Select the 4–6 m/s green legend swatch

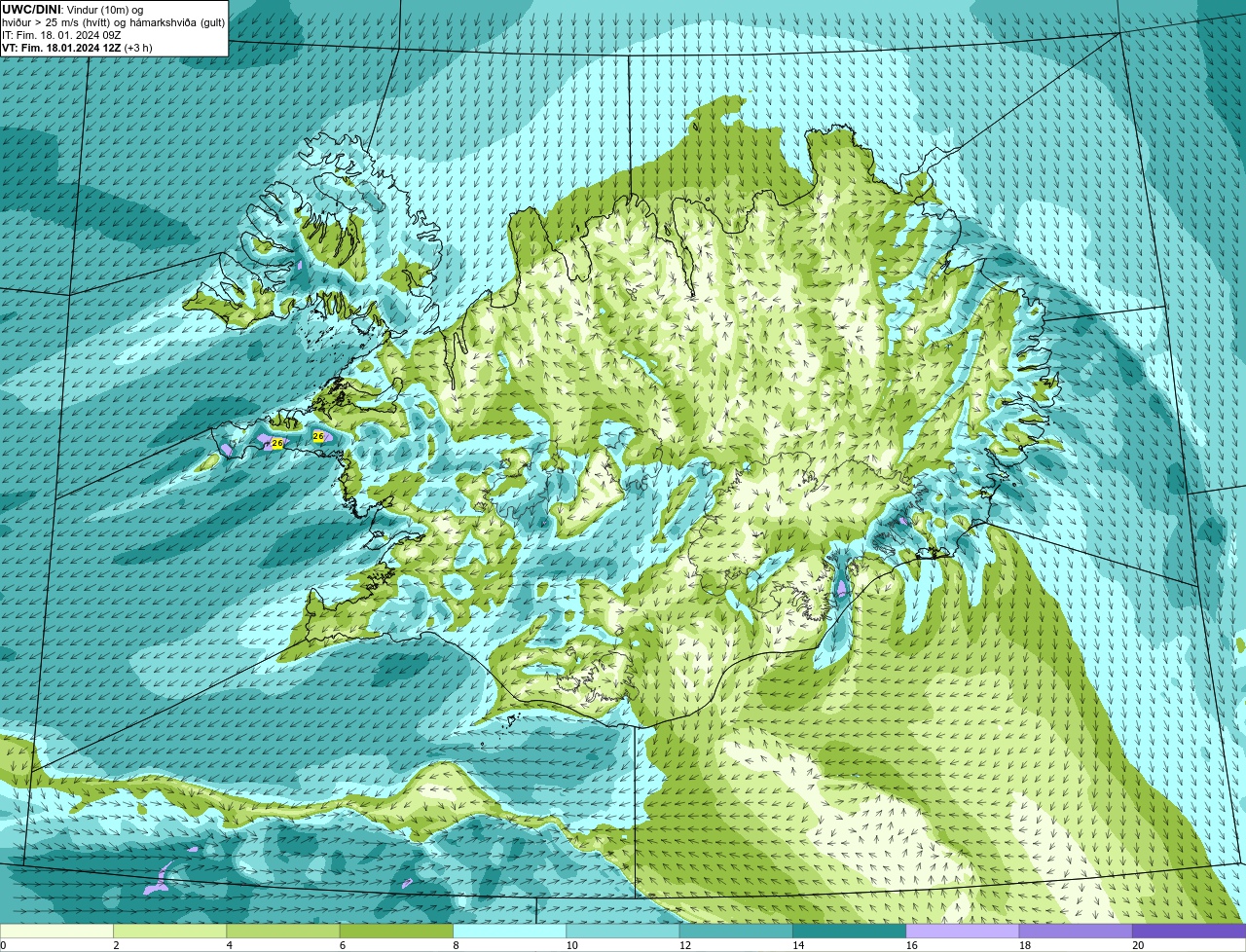coord(283,932)
